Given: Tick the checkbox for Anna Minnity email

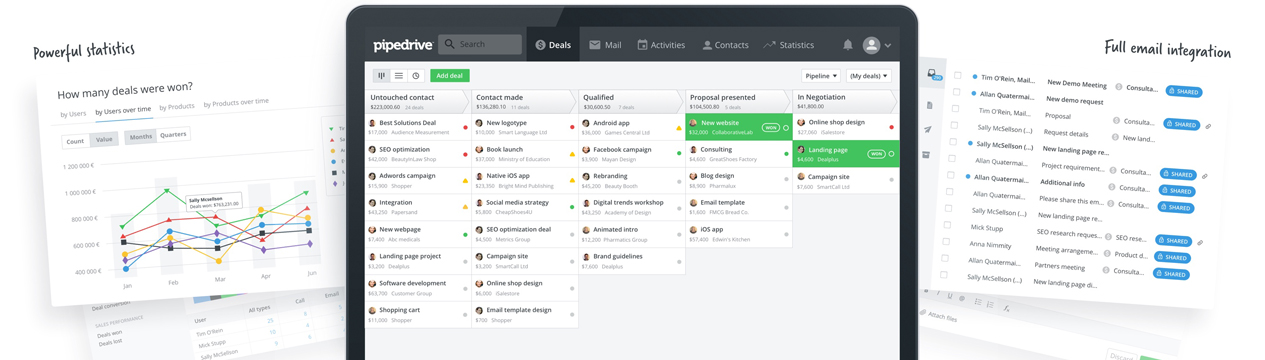Looking at the screenshot, I should (x=946, y=241).
